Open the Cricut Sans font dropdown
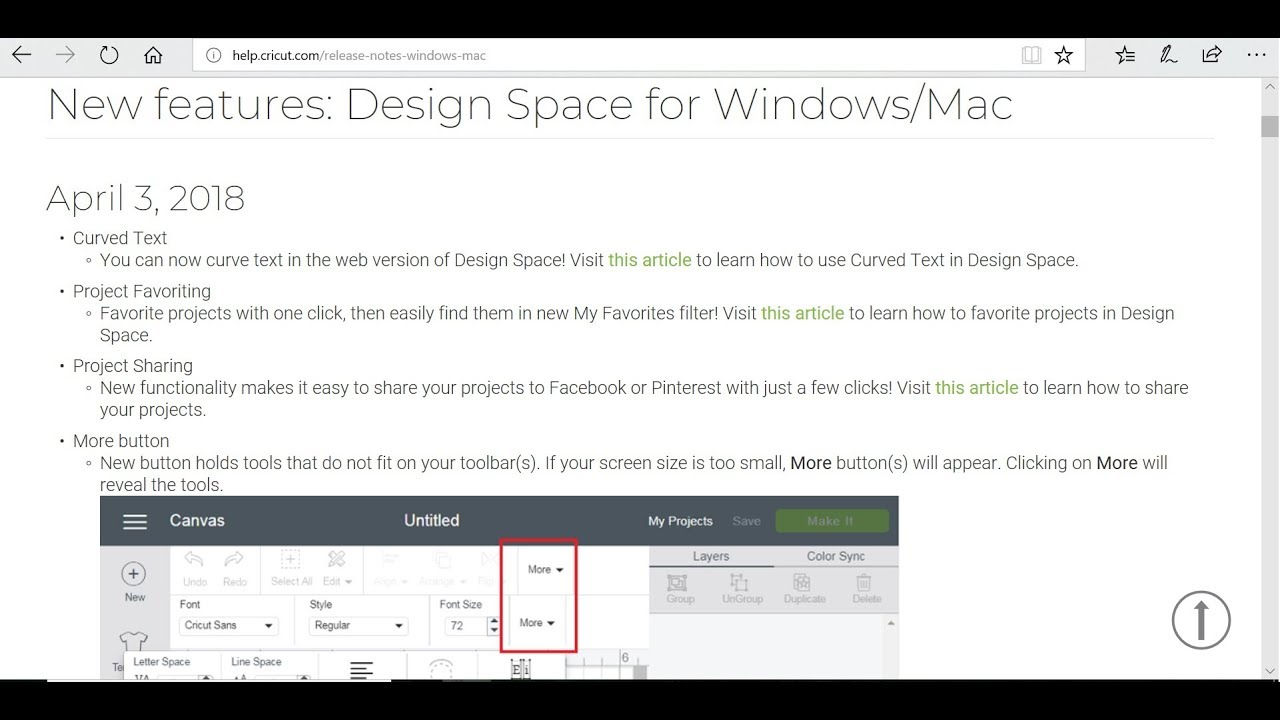Screen dimensions: 1280x720 click(229, 626)
